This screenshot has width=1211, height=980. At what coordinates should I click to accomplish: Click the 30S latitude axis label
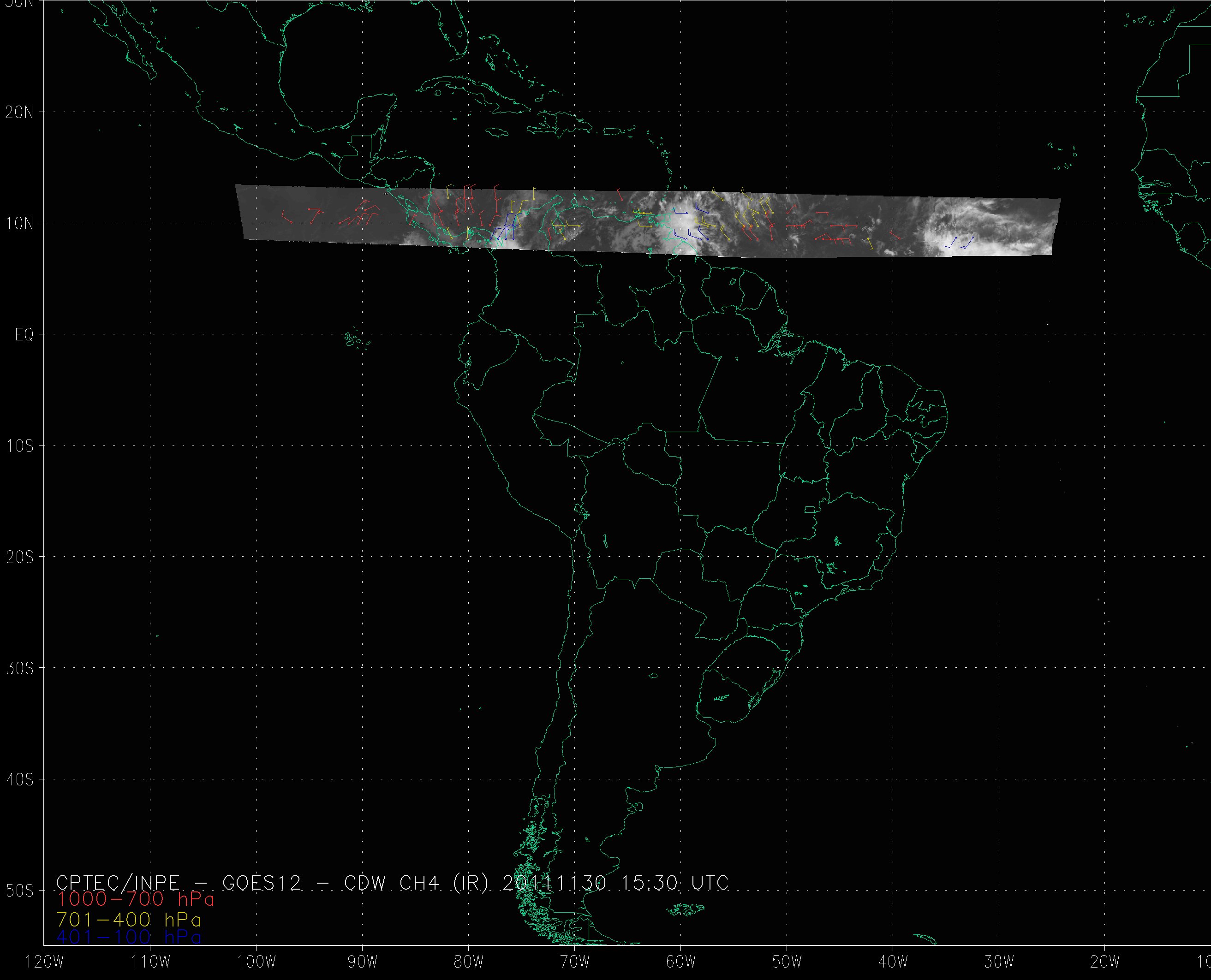pos(20,668)
